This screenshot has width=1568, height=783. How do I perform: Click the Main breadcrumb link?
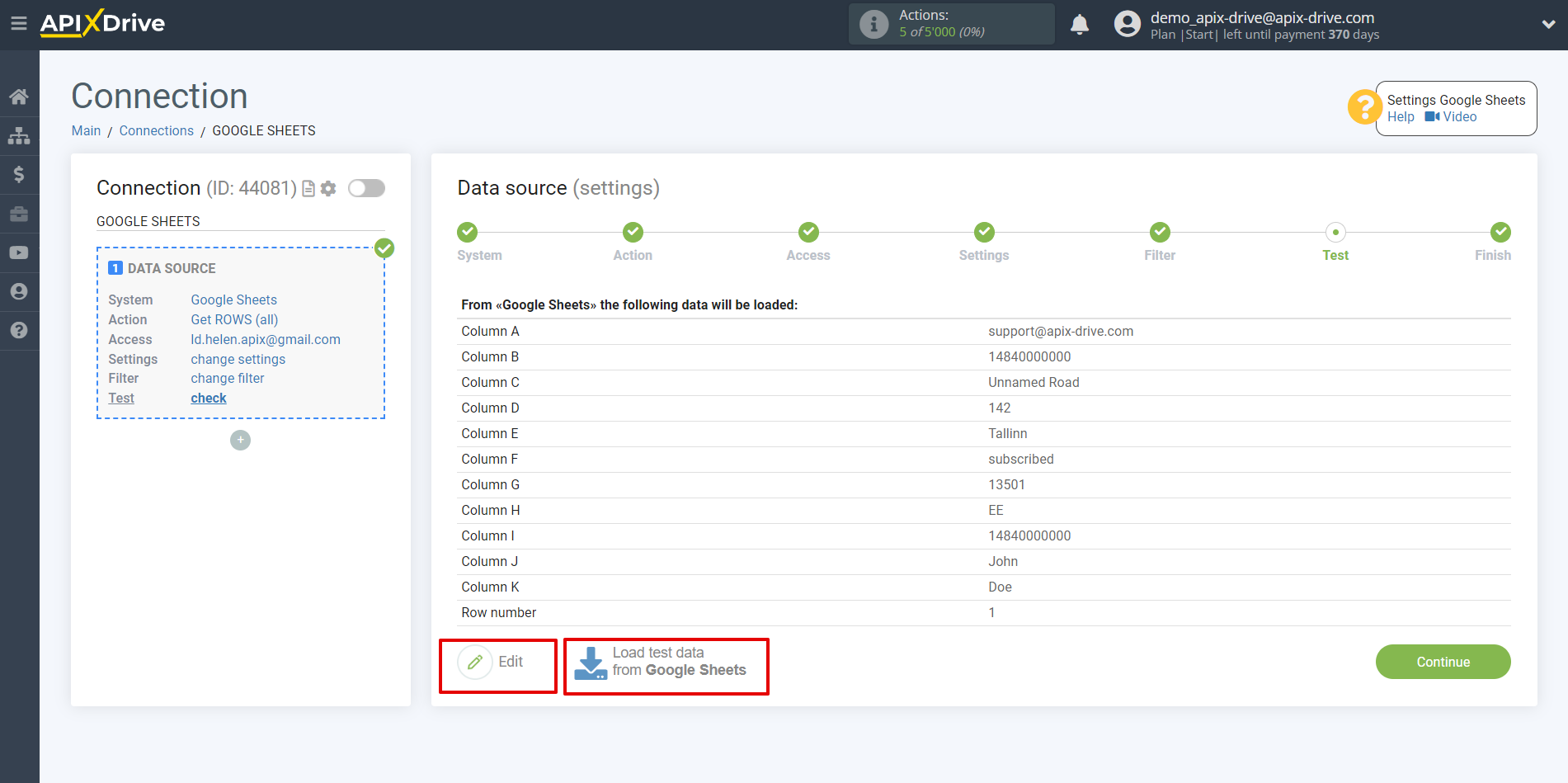(86, 130)
